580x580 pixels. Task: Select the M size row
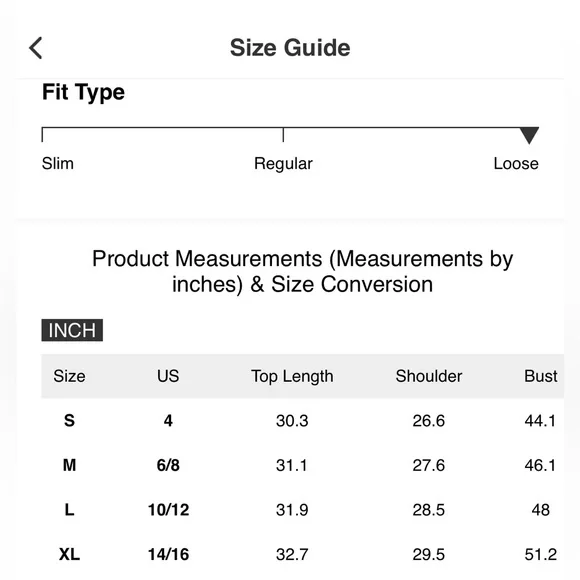click(303, 465)
